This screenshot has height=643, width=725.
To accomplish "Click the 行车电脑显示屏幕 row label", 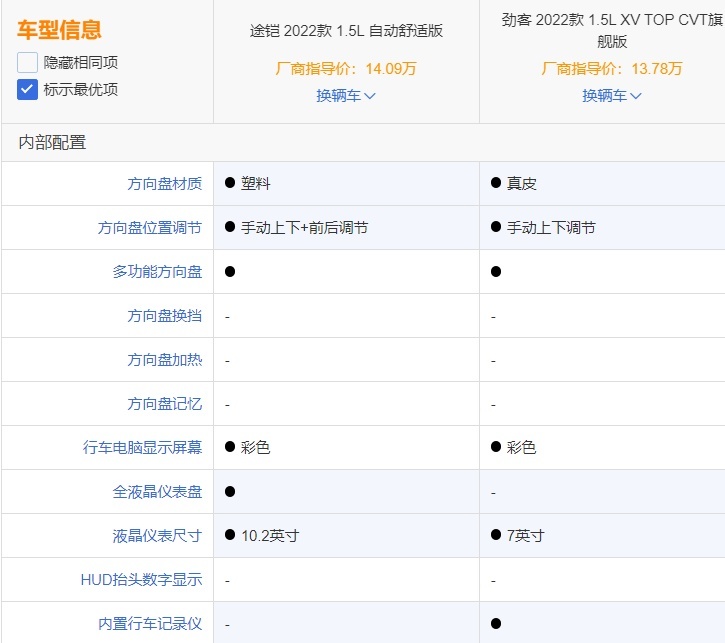I will pyautogui.click(x=142, y=447).
